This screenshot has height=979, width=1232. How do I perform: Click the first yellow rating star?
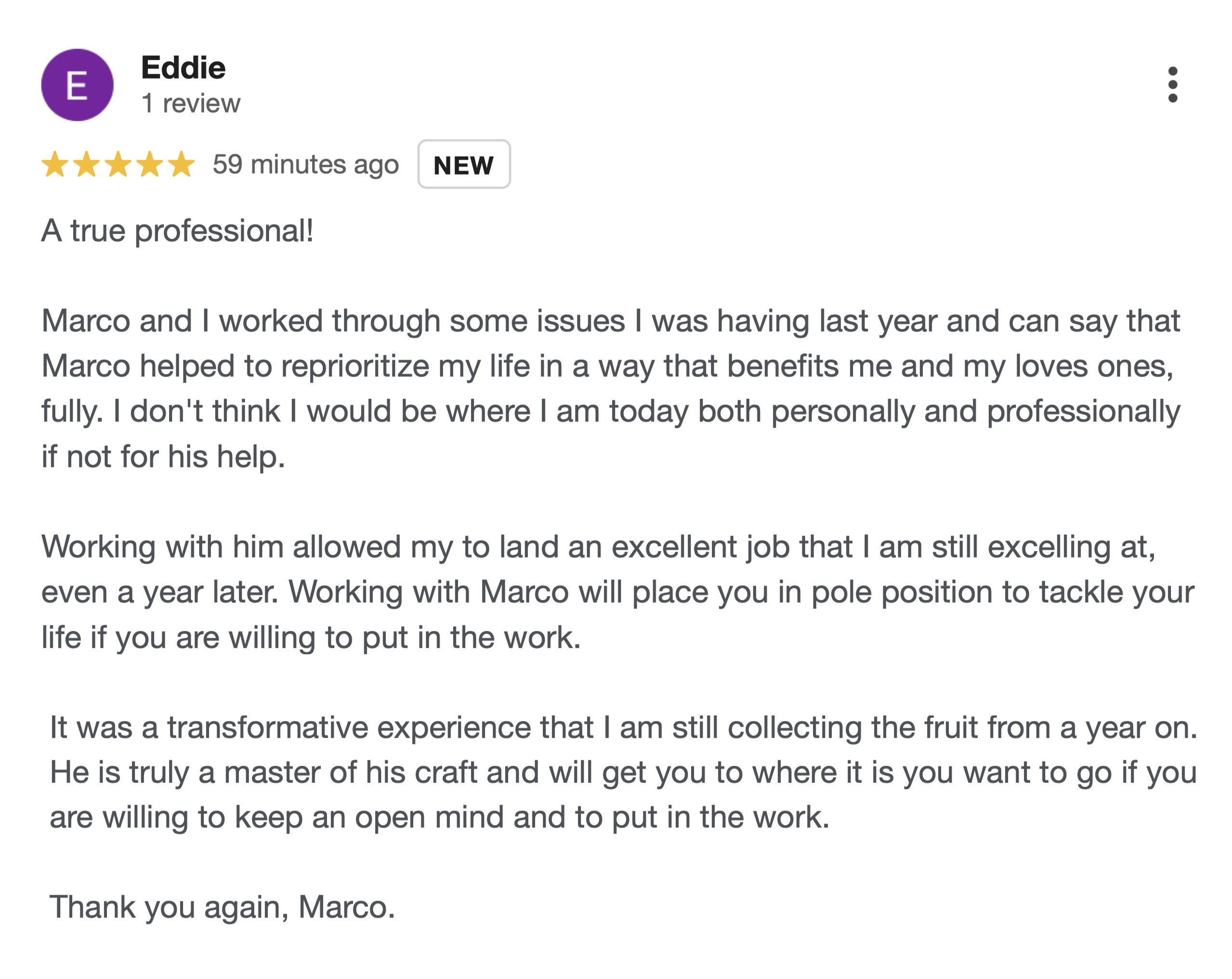(x=55, y=164)
